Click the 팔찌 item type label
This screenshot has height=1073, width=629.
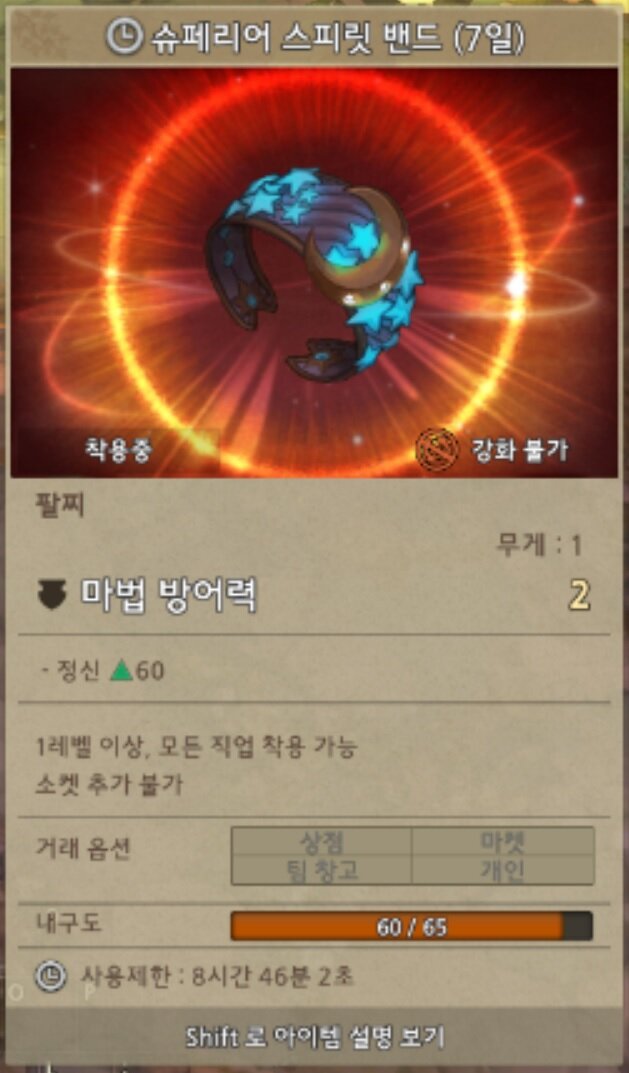click(x=60, y=506)
